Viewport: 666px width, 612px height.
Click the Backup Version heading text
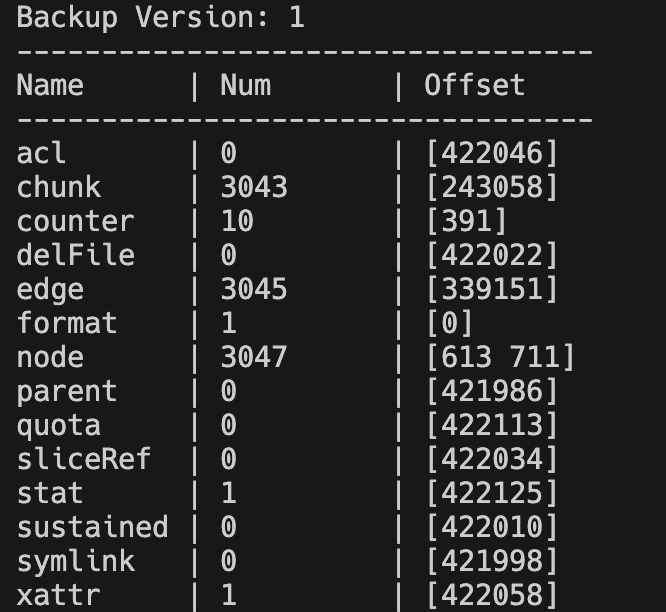(161, 18)
